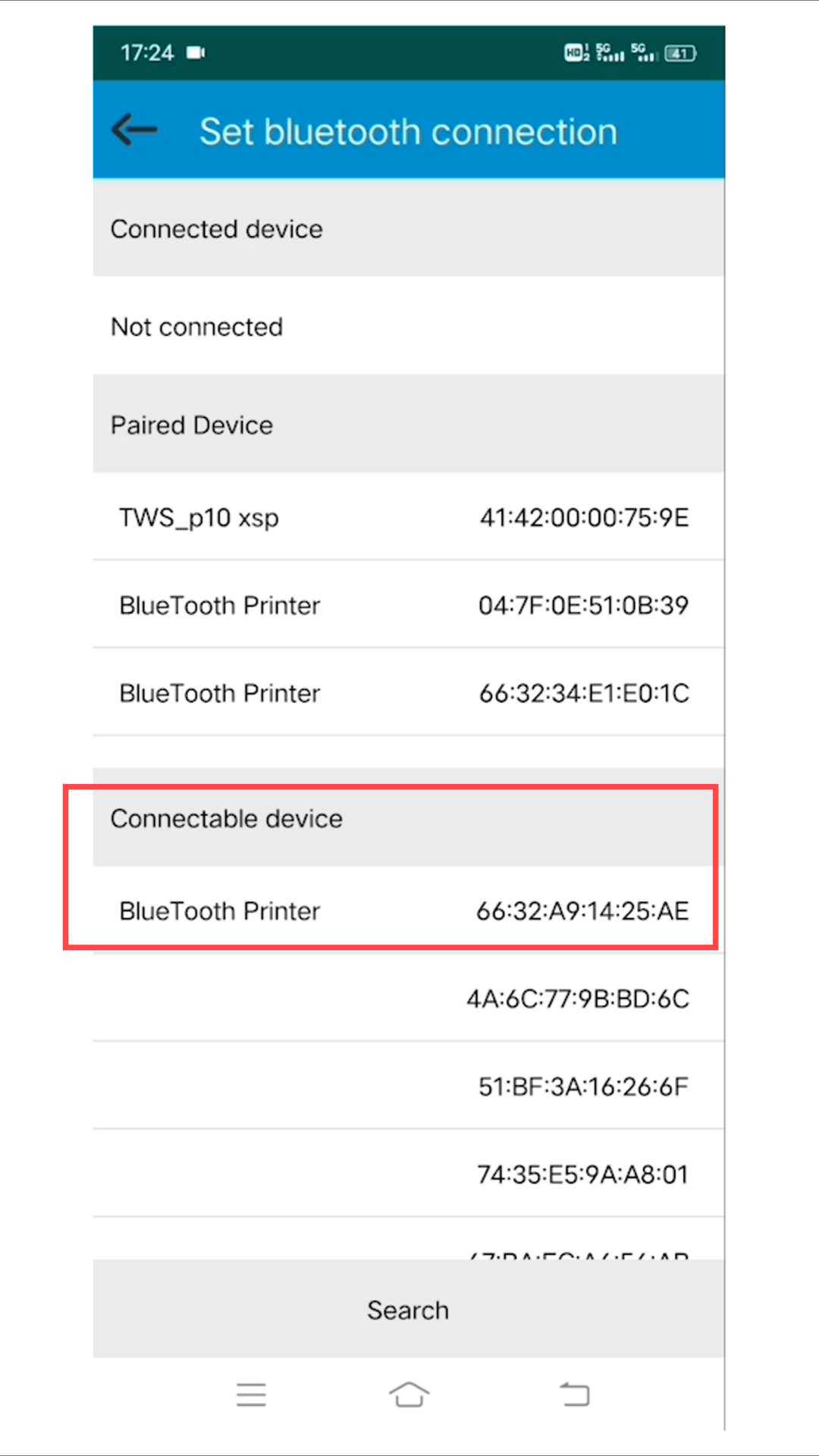
Task: Tap the Paired Device section header
Action: pos(408,424)
